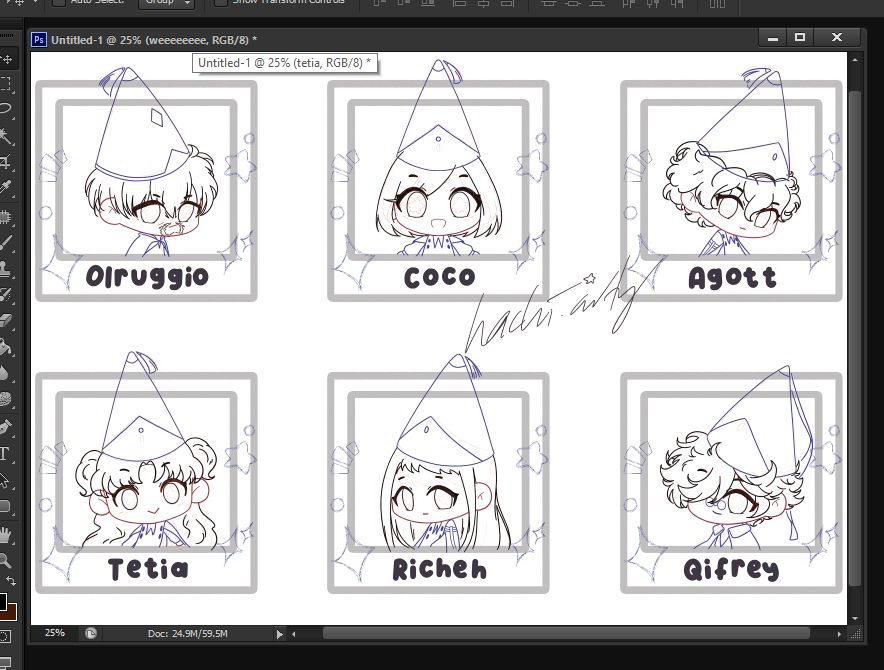Open the brown background color picker

[11, 612]
